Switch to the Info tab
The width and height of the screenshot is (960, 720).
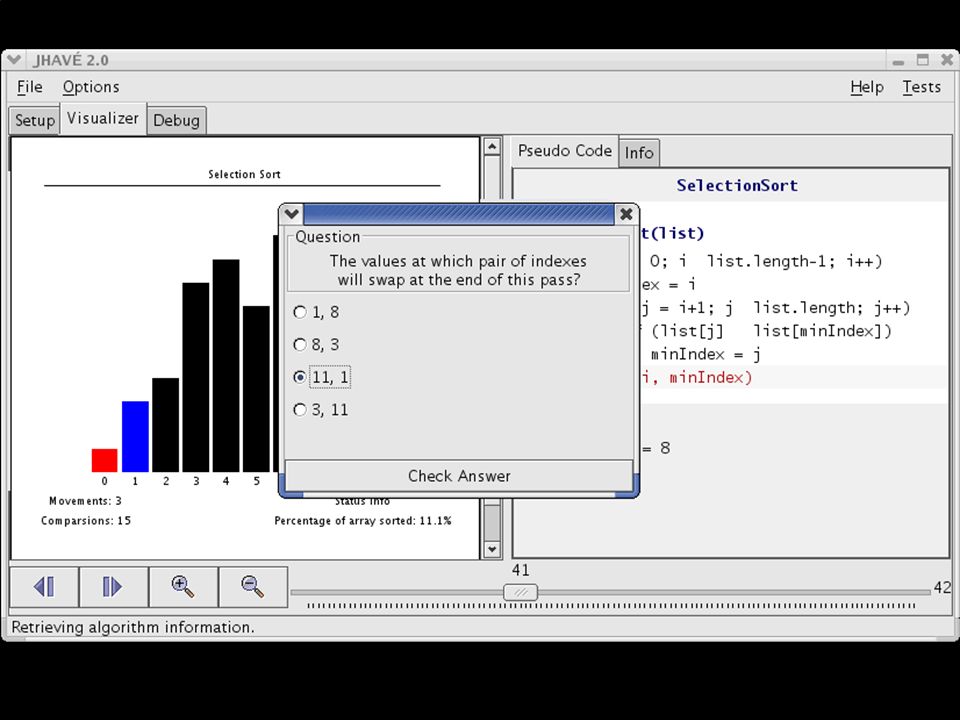point(639,152)
